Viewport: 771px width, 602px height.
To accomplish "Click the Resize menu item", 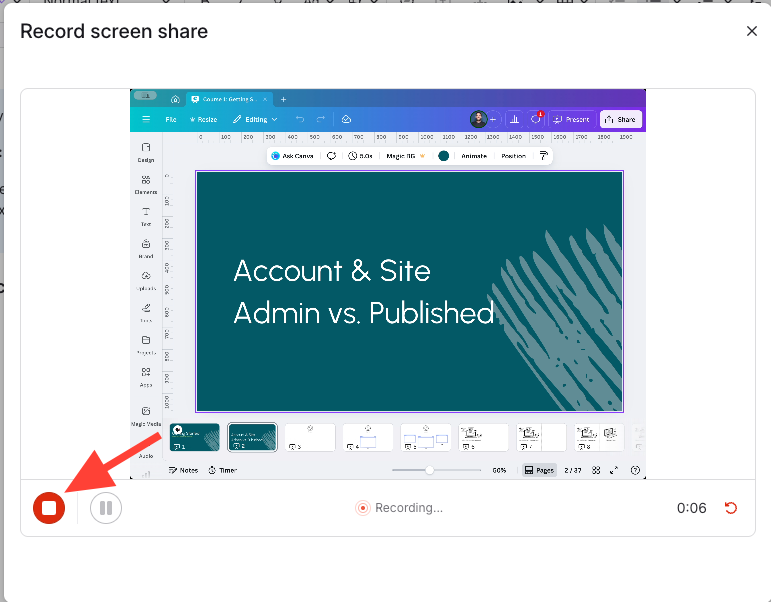I will [x=205, y=119].
